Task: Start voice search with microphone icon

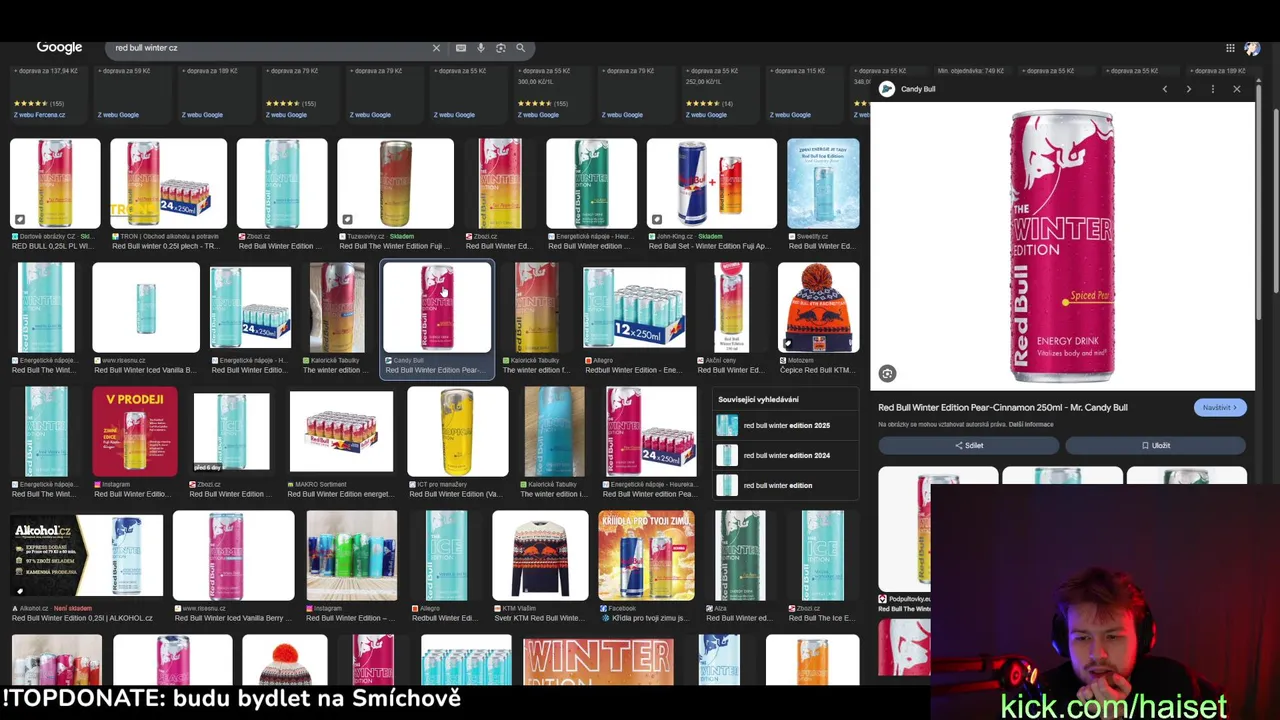Action: [481, 48]
